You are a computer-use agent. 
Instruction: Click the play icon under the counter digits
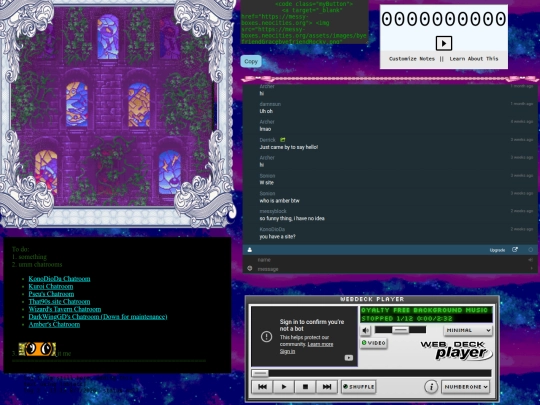[x=444, y=43]
